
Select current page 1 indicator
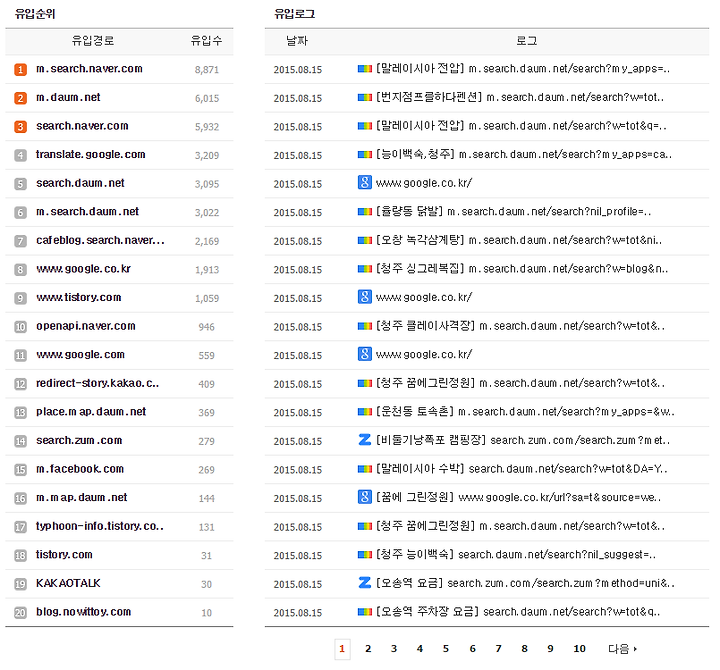pyautogui.click(x=342, y=649)
